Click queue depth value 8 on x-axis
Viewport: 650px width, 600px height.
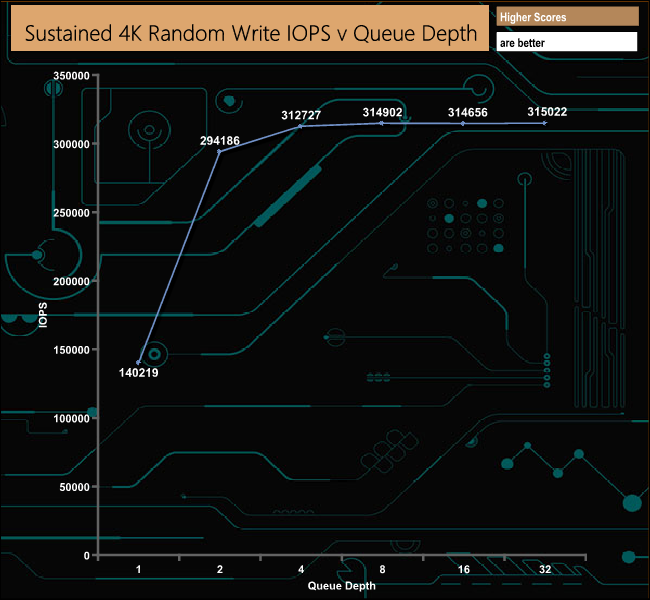tap(382, 569)
